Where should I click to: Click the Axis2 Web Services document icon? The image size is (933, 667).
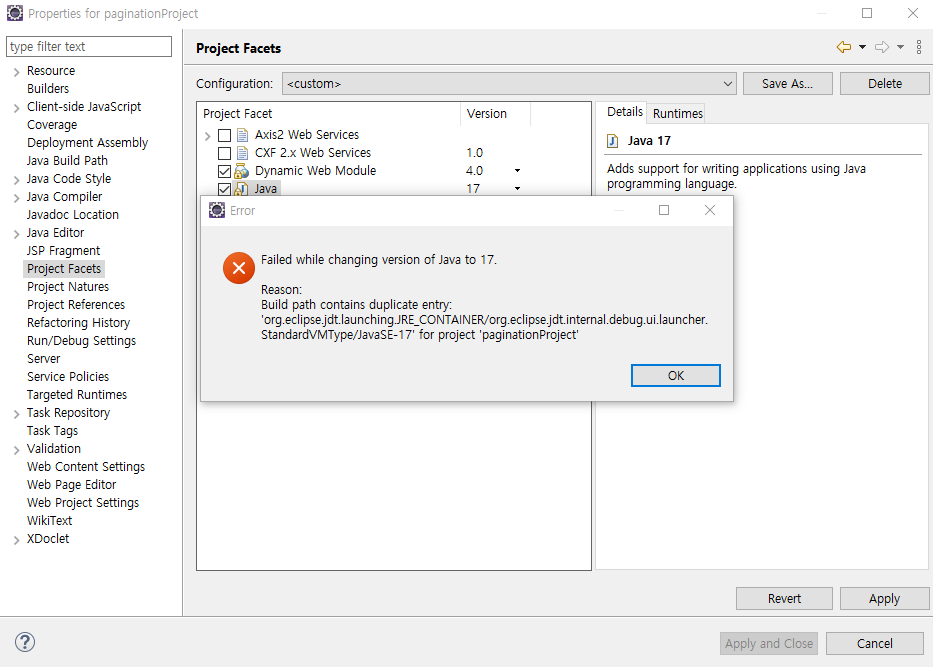(x=242, y=135)
